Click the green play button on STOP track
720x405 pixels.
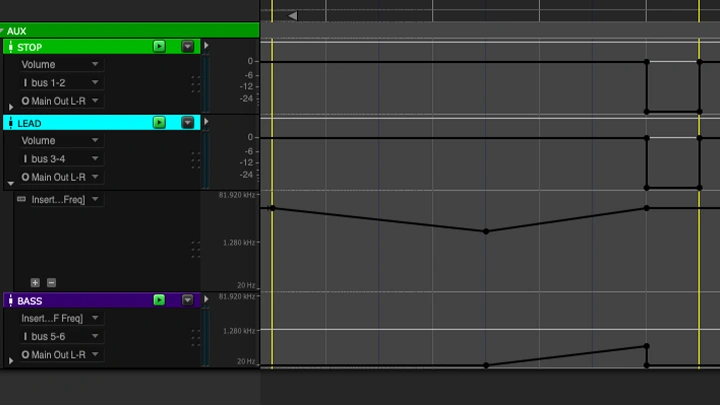(x=159, y=46)
